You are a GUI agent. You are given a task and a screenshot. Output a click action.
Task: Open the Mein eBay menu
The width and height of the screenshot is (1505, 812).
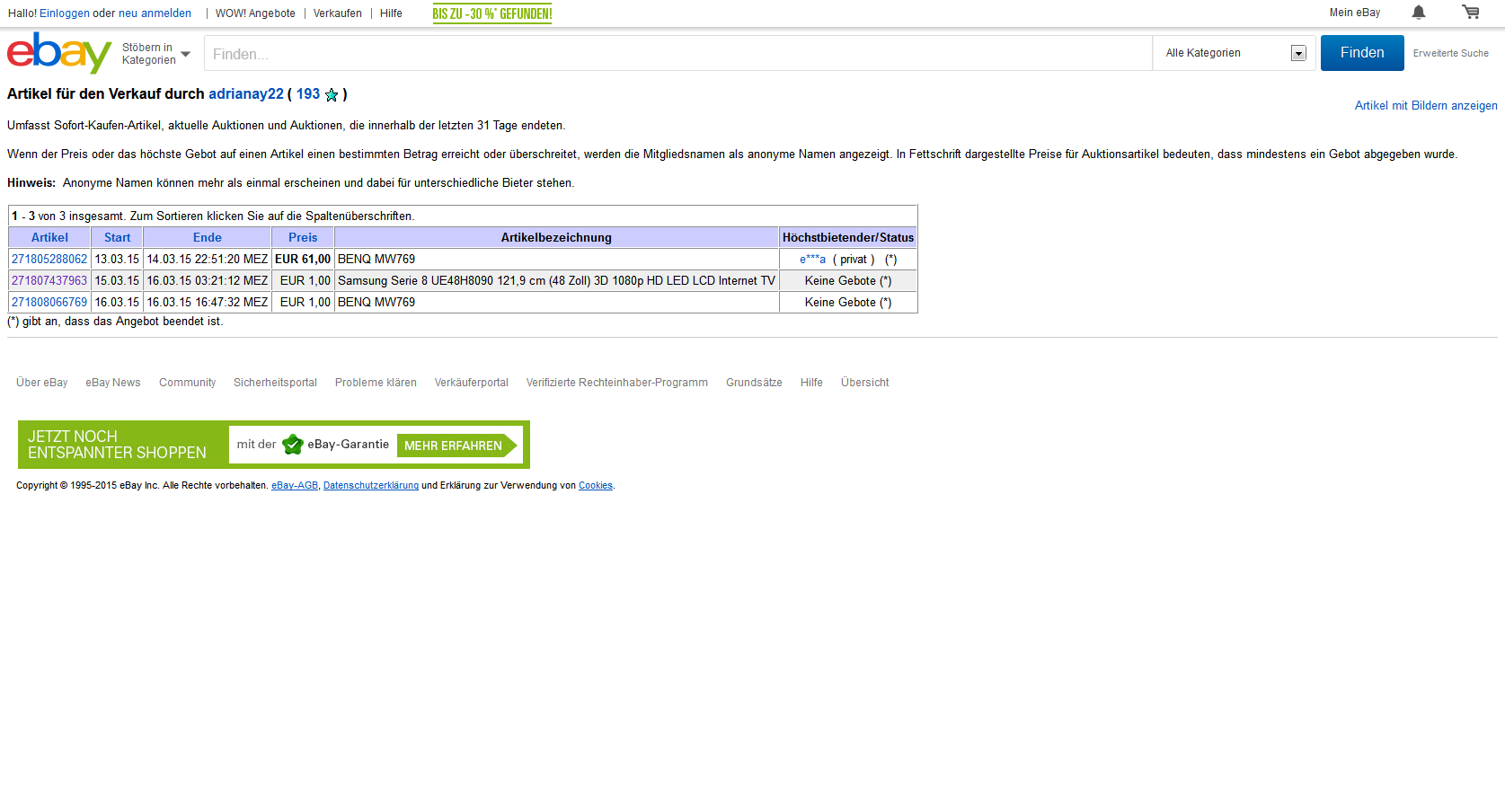1355,13
